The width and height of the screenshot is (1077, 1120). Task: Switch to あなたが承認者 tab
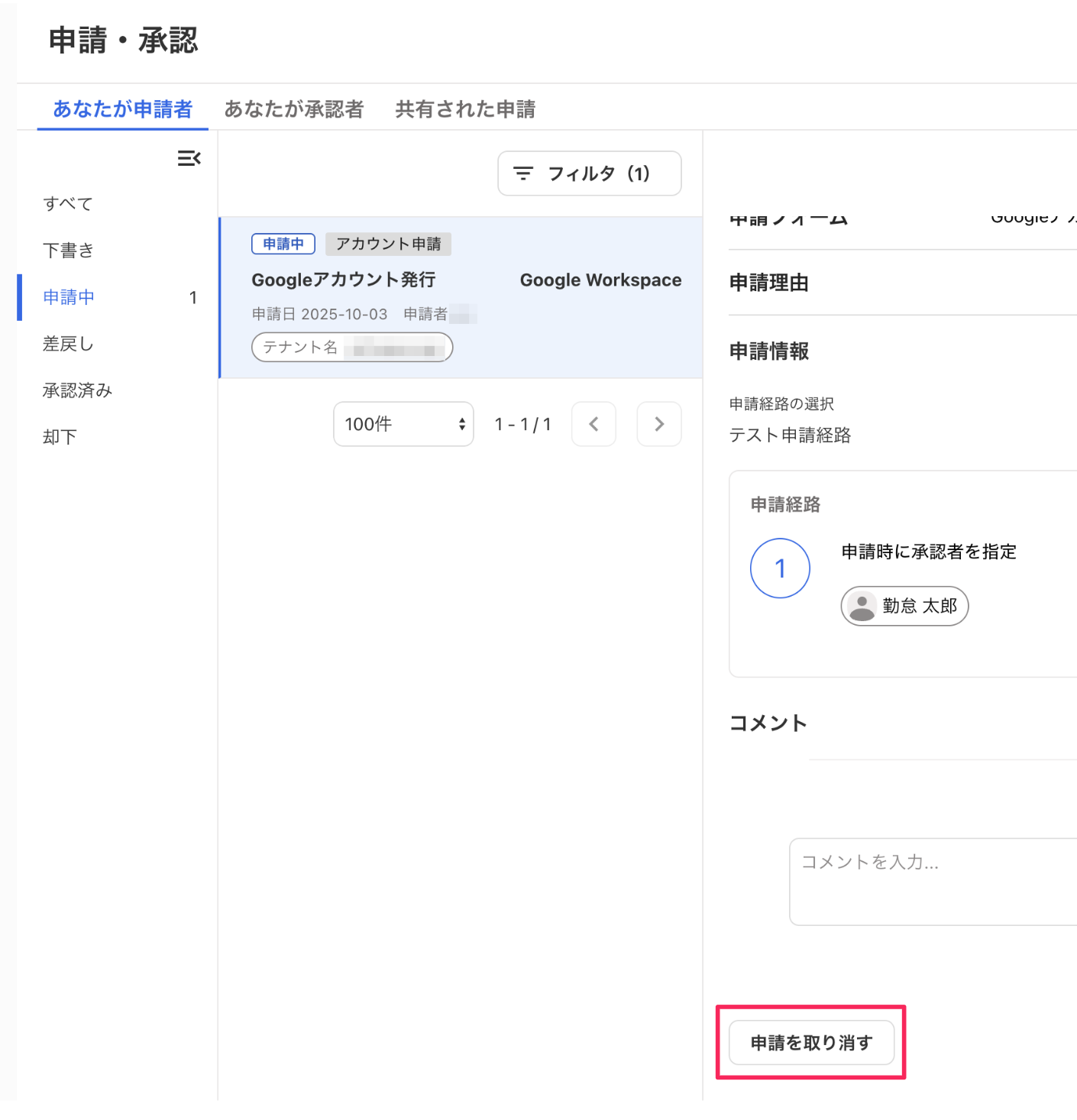pyautogui.click(x=294, y=109)
